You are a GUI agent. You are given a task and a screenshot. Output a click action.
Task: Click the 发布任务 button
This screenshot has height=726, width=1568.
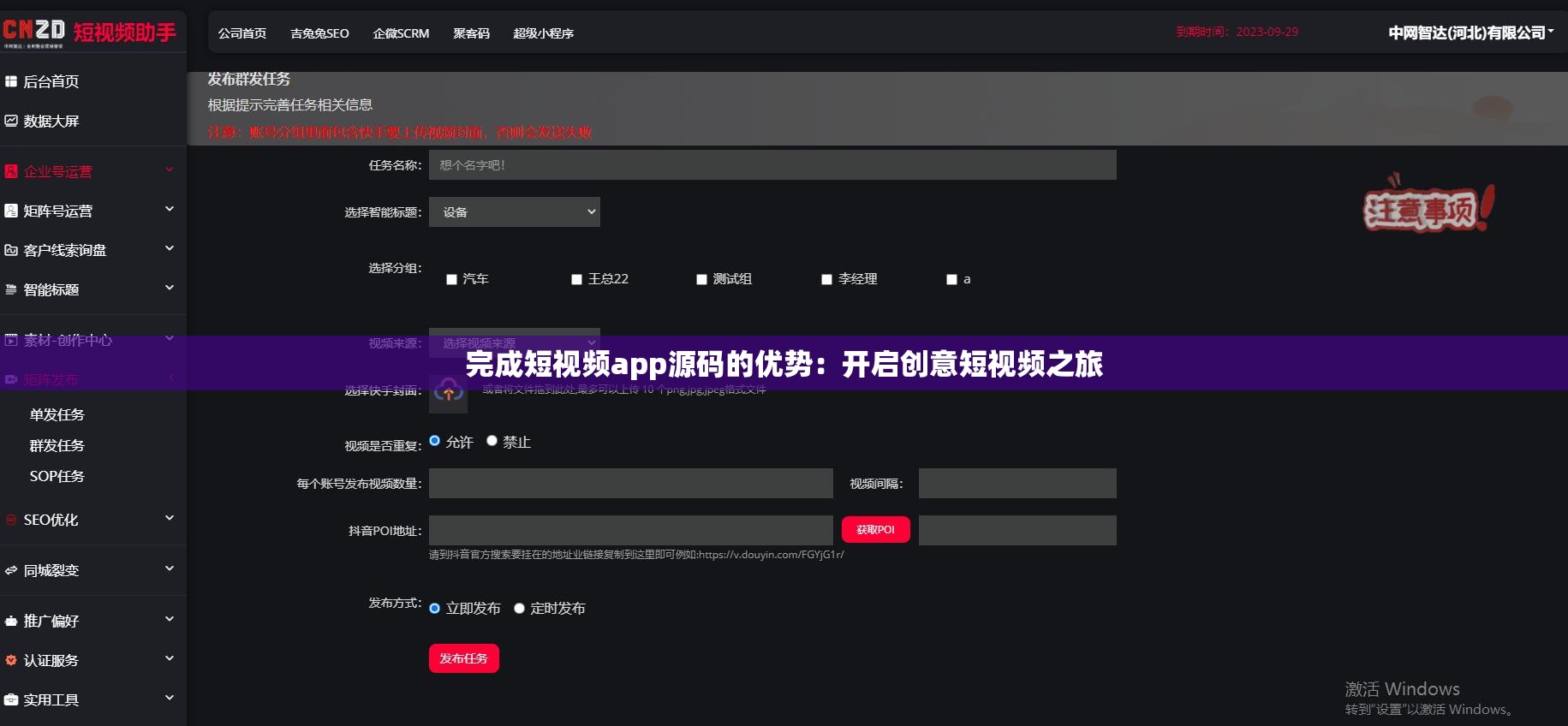(463, 658)
